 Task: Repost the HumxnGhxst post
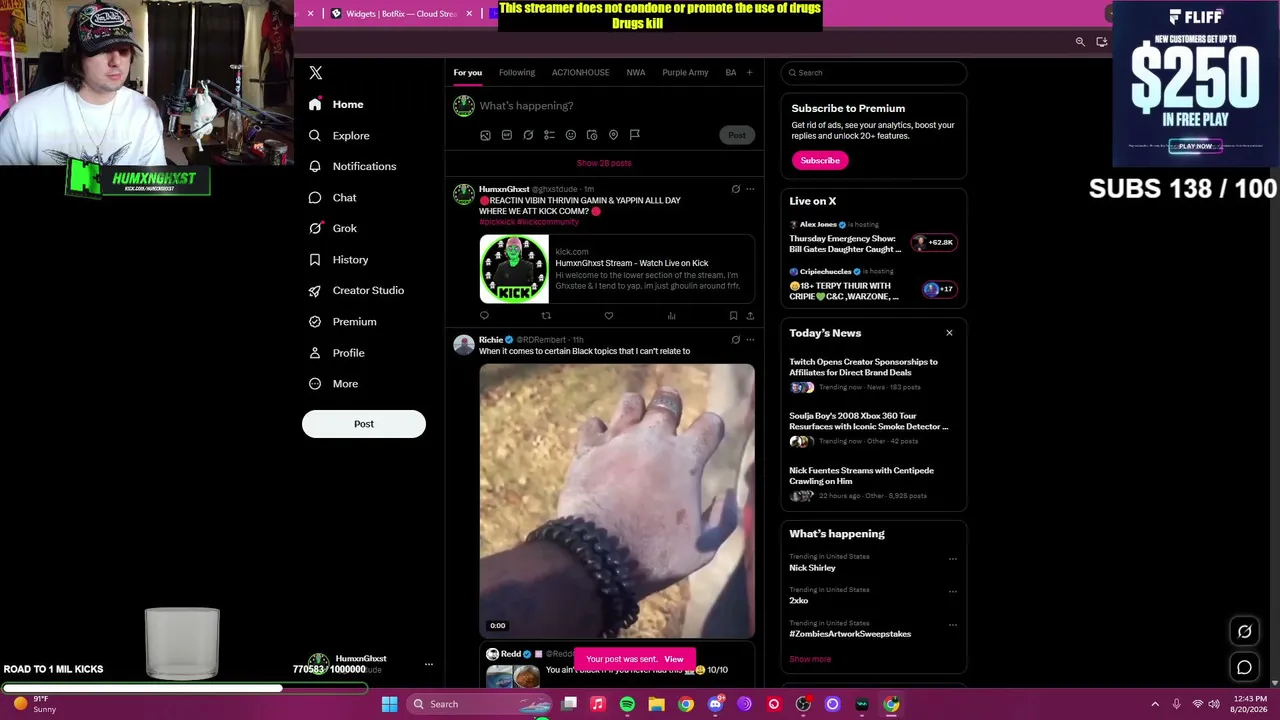tap(546, 316)
